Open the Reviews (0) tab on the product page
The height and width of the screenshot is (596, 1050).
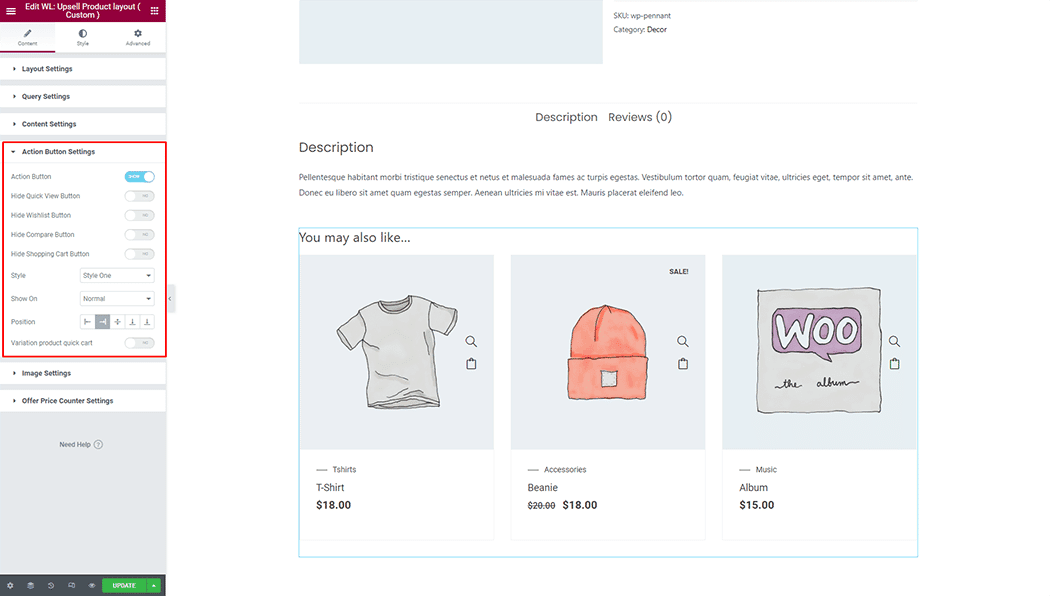point(640,117)
